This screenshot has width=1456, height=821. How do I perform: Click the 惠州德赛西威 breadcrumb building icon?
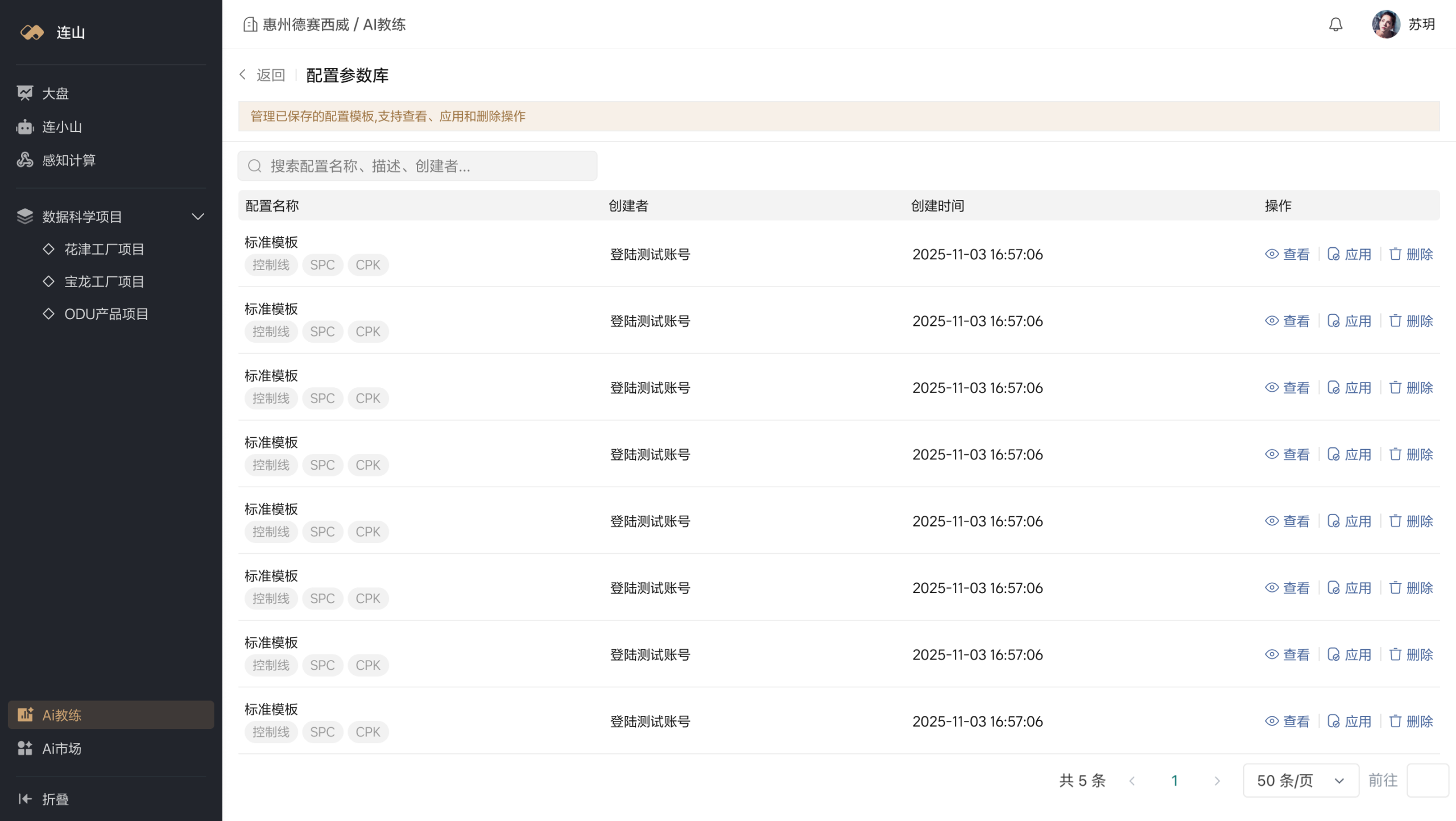click(250, 24)
